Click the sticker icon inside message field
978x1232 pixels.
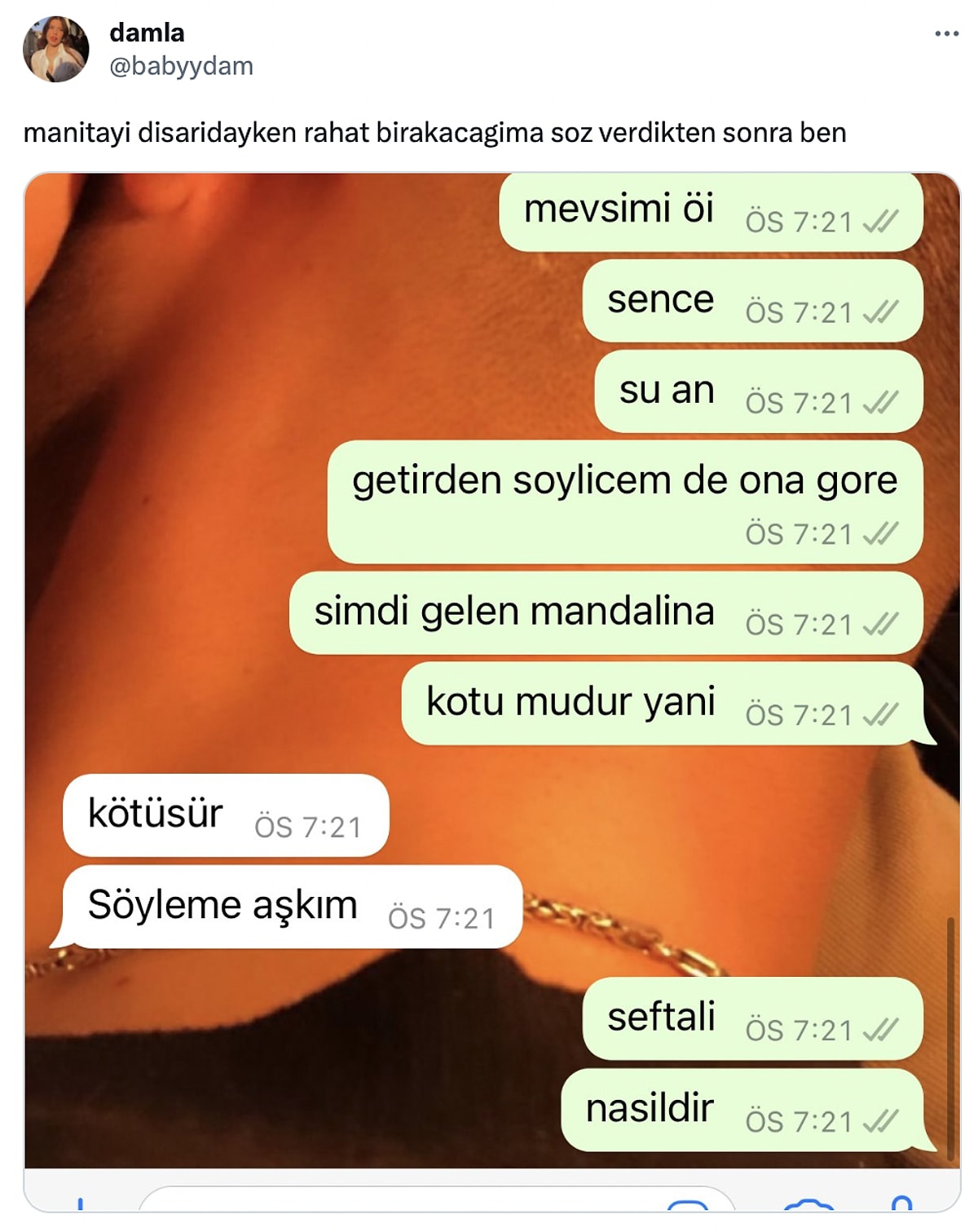pos(689,1204)
